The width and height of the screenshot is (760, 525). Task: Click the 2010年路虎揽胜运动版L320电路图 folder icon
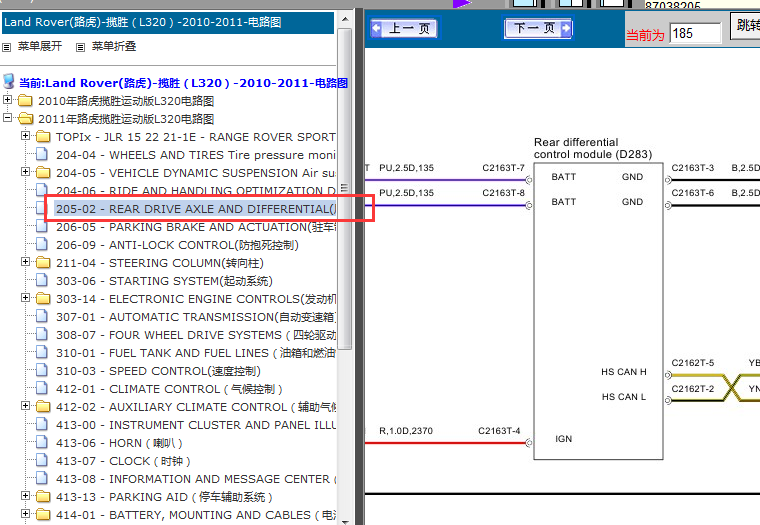(25, 101)
